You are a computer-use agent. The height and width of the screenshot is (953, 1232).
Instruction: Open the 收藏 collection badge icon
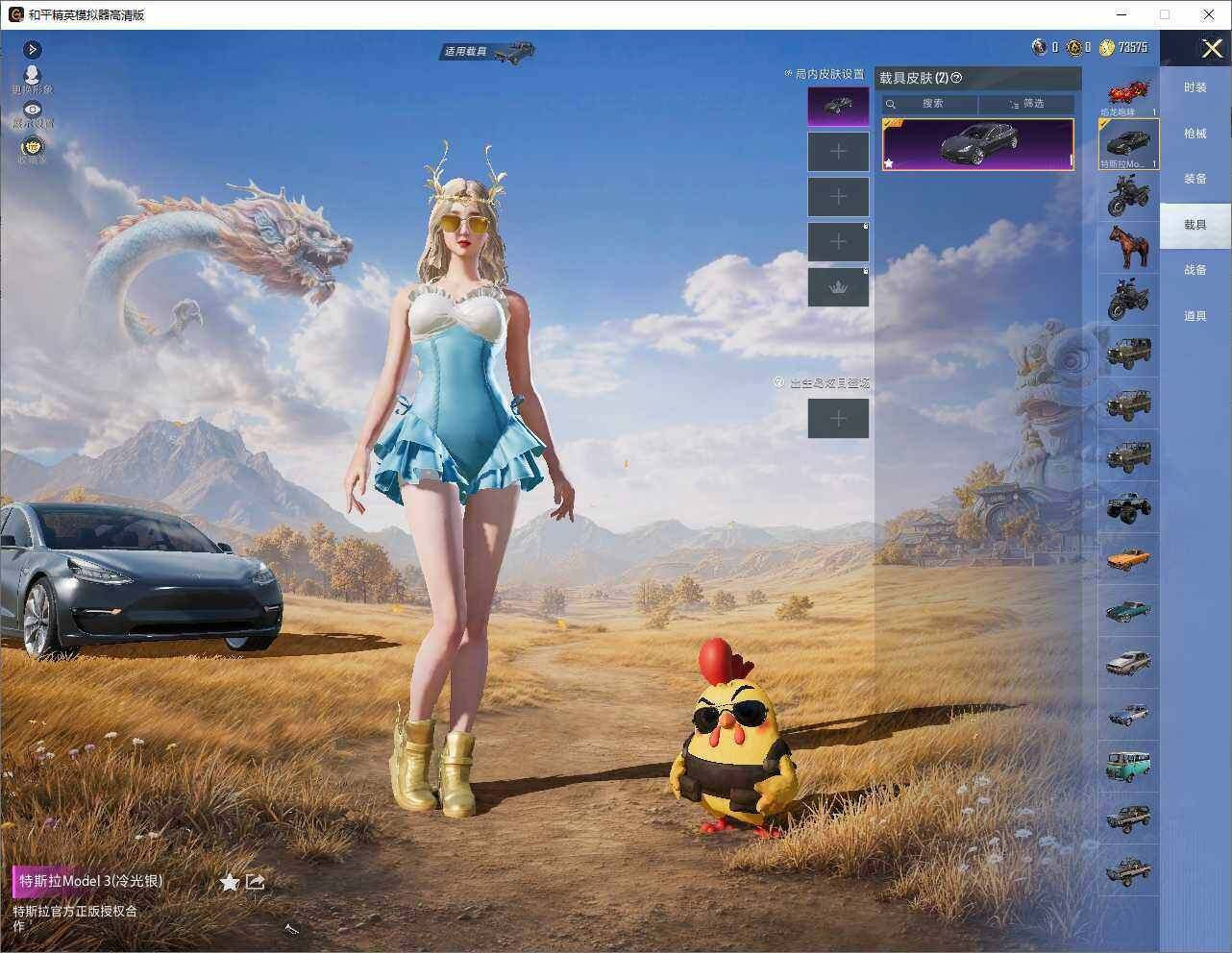tap(33, 149)
